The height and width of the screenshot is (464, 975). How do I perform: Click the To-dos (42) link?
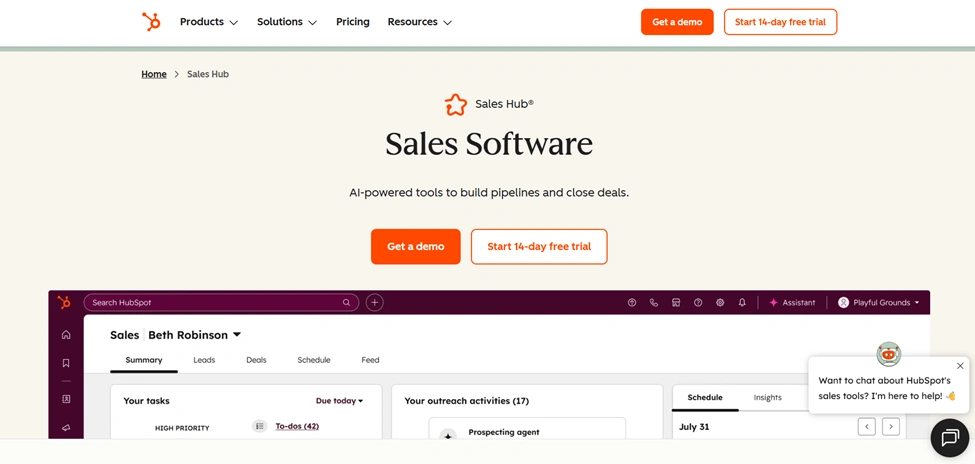click(297, 426)
